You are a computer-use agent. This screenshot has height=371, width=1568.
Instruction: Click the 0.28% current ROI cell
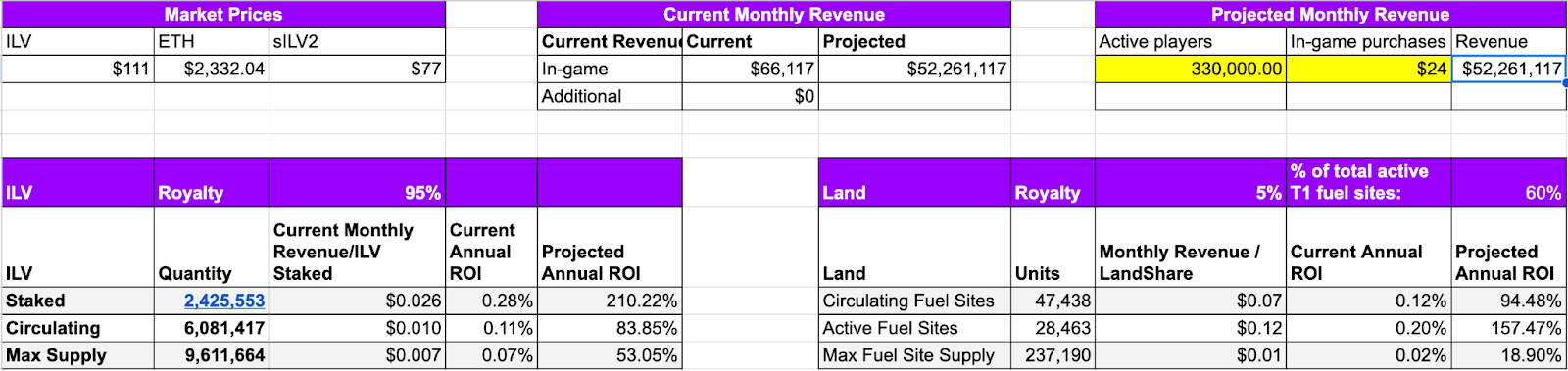[491, 301]
